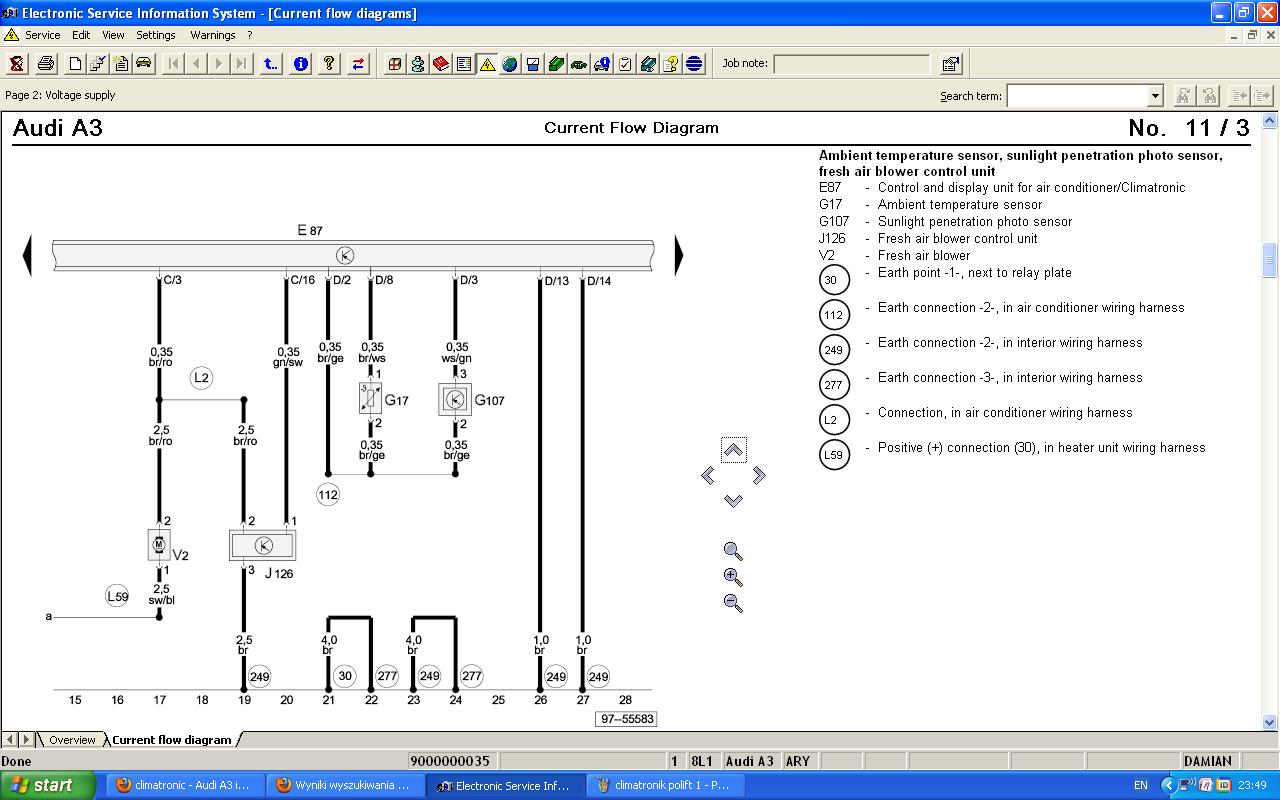Image resolution: width=1280 pixels, height=800 pixels.
Task: Click the checklist page toolbar icon
Action: click(98, 64)
